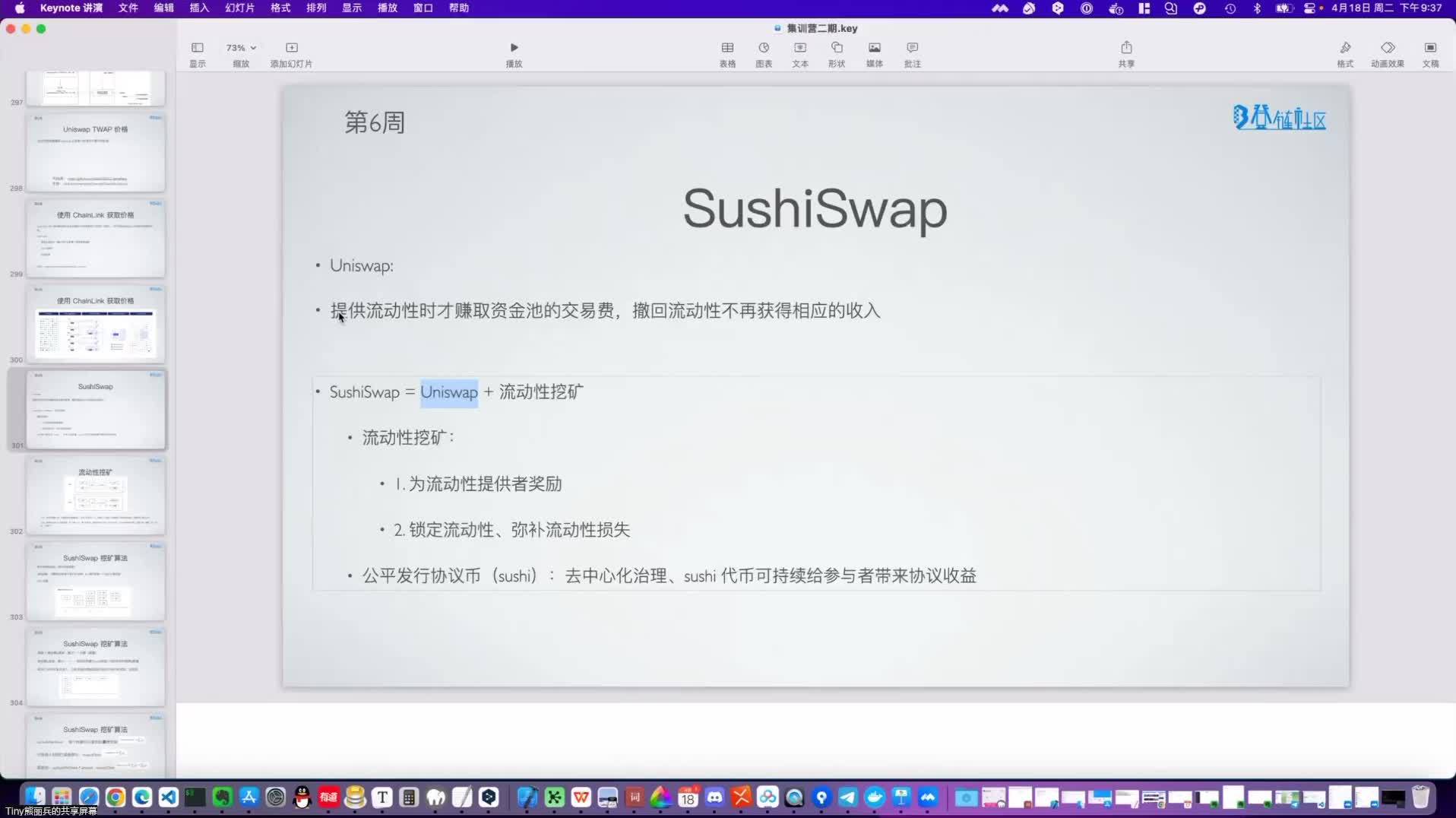This screenshot has width=1456, height=818.
Task: Open Safari from the Dock
Action: click(89, 797)
